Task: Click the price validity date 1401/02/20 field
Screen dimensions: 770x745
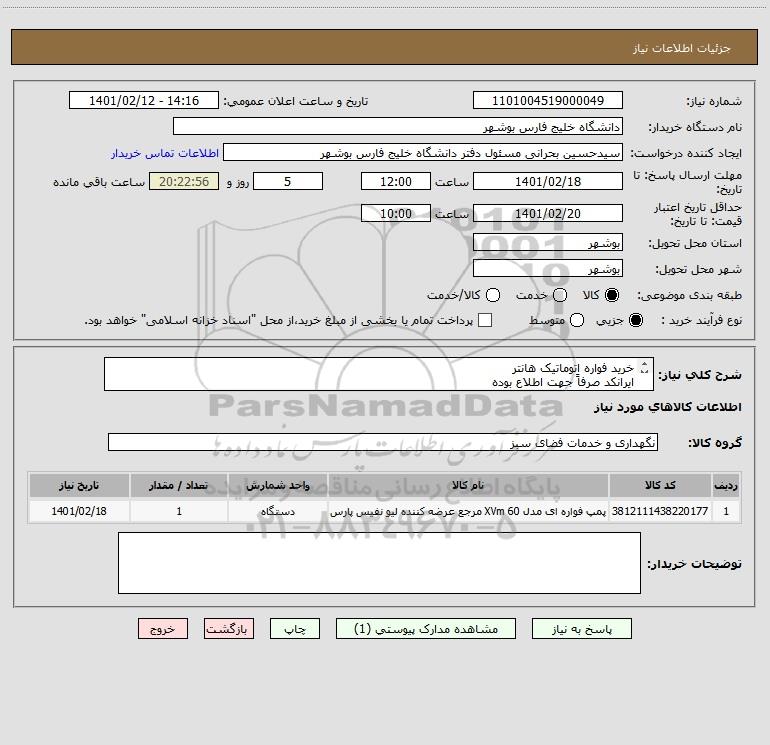Action: (548, 214)
